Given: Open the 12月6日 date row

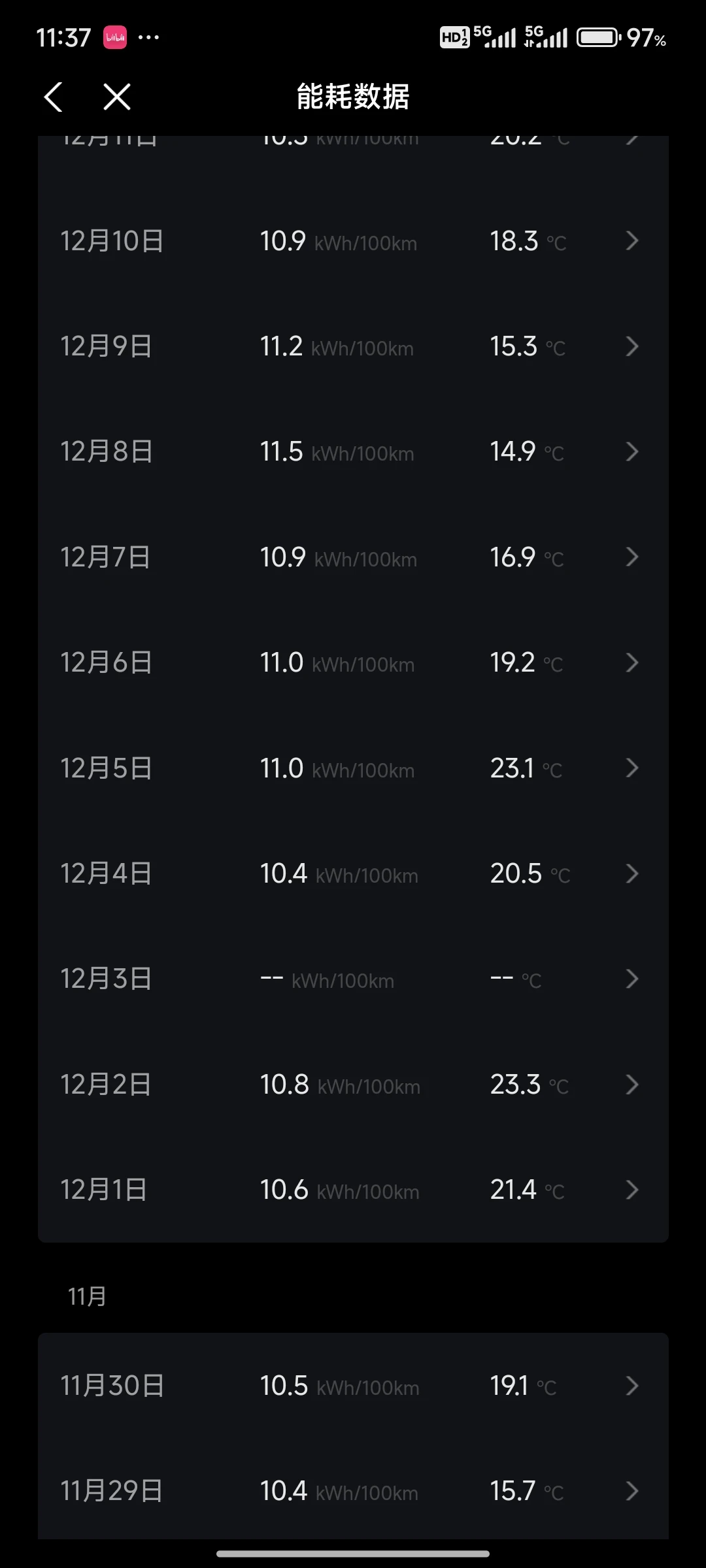Looking at the screenshot, I should [x=107, y=662].
